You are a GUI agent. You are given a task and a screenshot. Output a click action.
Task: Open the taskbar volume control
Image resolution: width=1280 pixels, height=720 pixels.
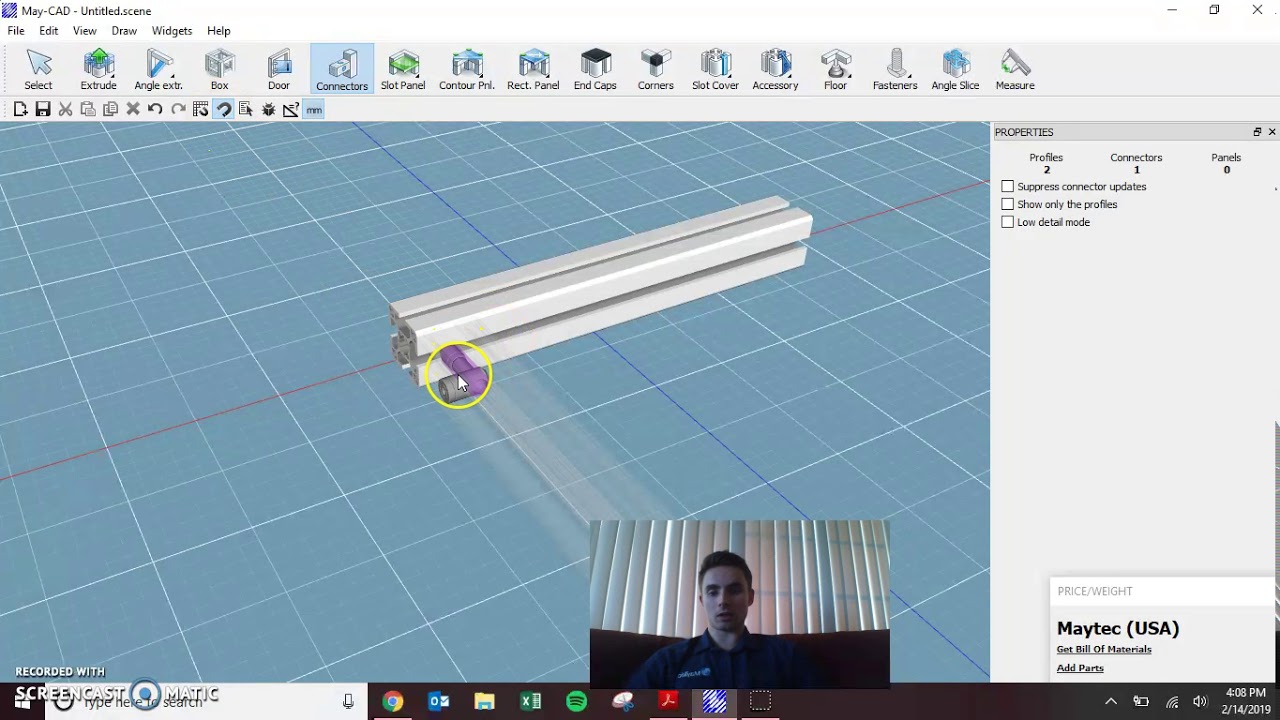click(x=1200, y=702)
